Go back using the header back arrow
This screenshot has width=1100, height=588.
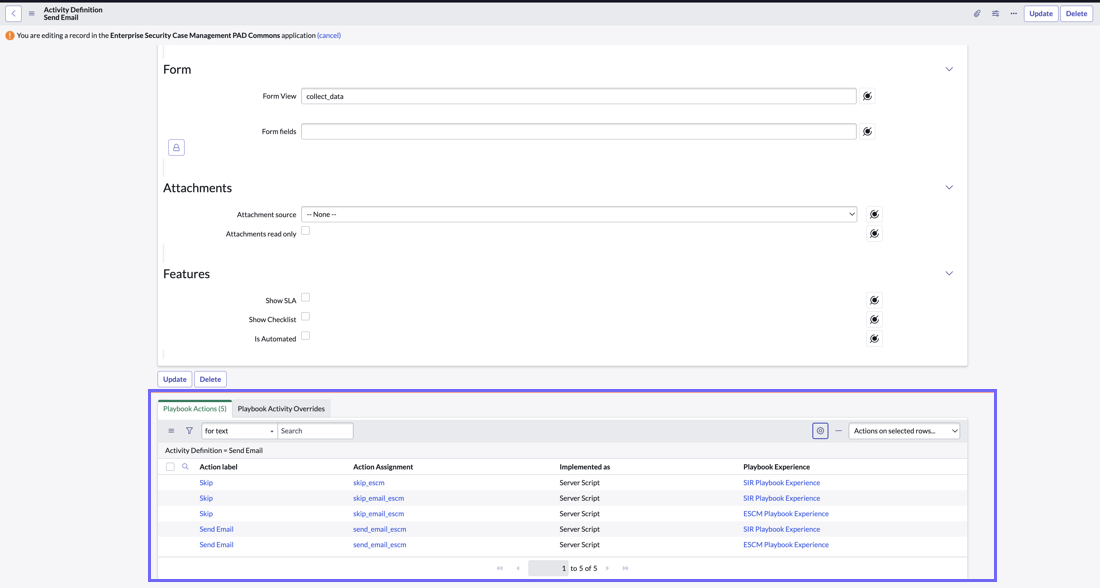13,13
